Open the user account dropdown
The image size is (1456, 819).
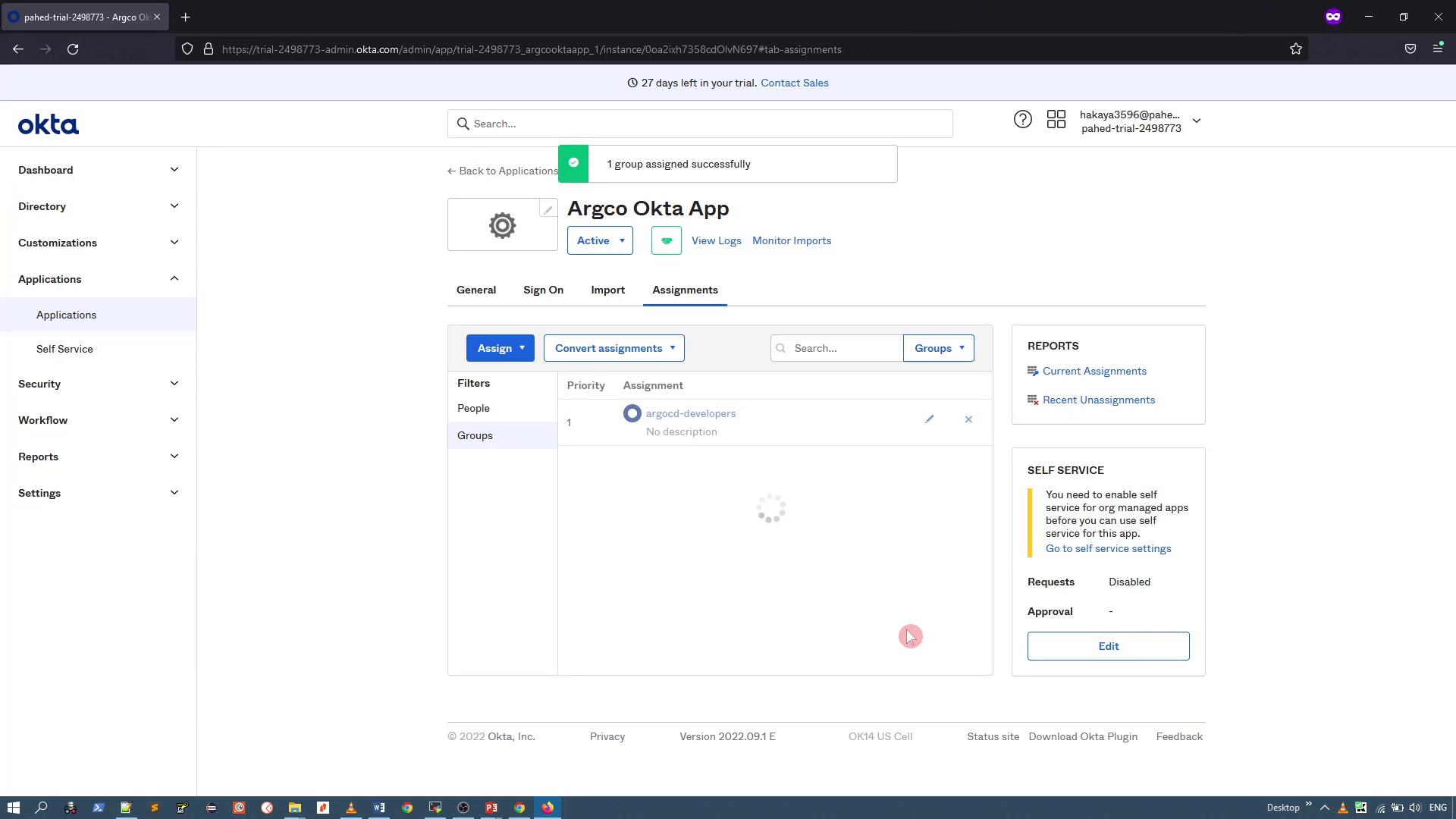click(x=1140, y=121)
